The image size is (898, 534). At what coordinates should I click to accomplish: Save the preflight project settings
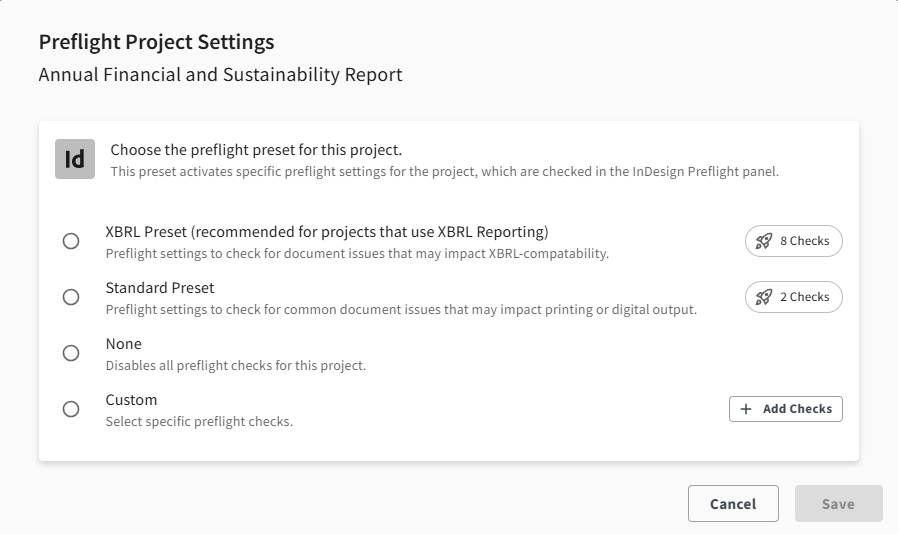coord(838,504)
